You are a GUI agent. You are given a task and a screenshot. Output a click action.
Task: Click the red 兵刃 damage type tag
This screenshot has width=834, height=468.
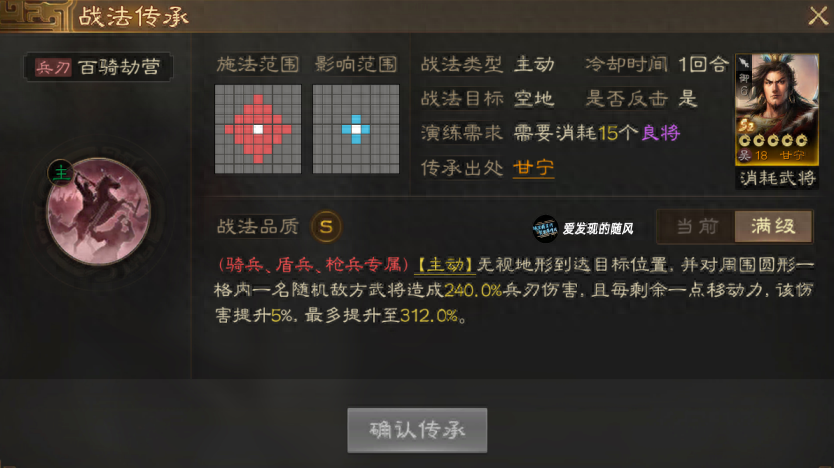(53, 67)
